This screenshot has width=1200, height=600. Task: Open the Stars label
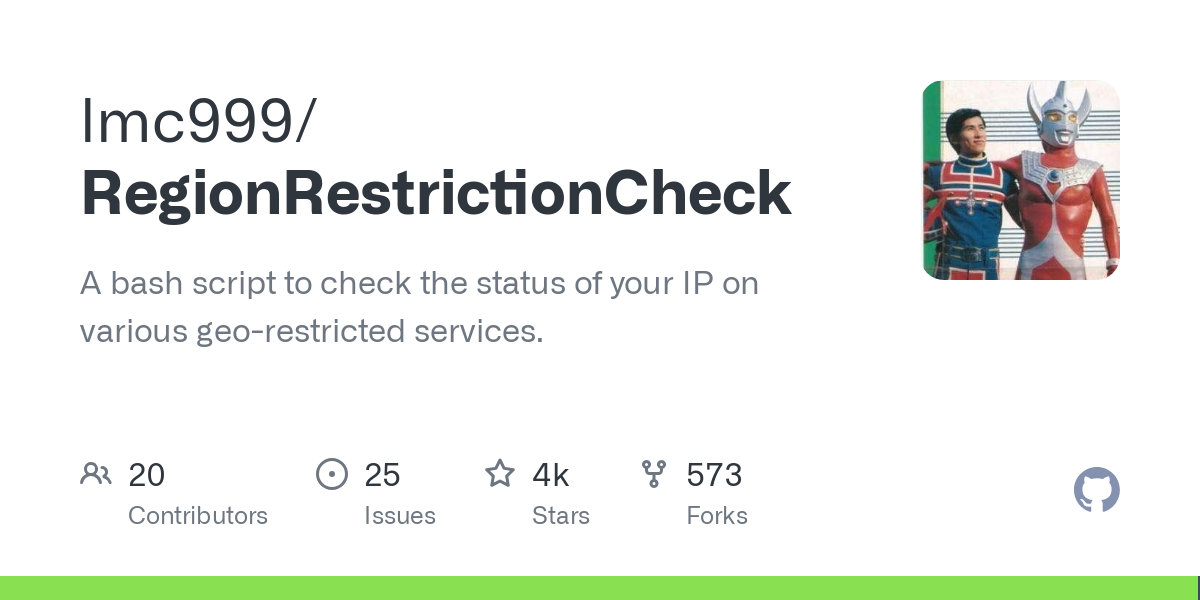tap(561, 516)
